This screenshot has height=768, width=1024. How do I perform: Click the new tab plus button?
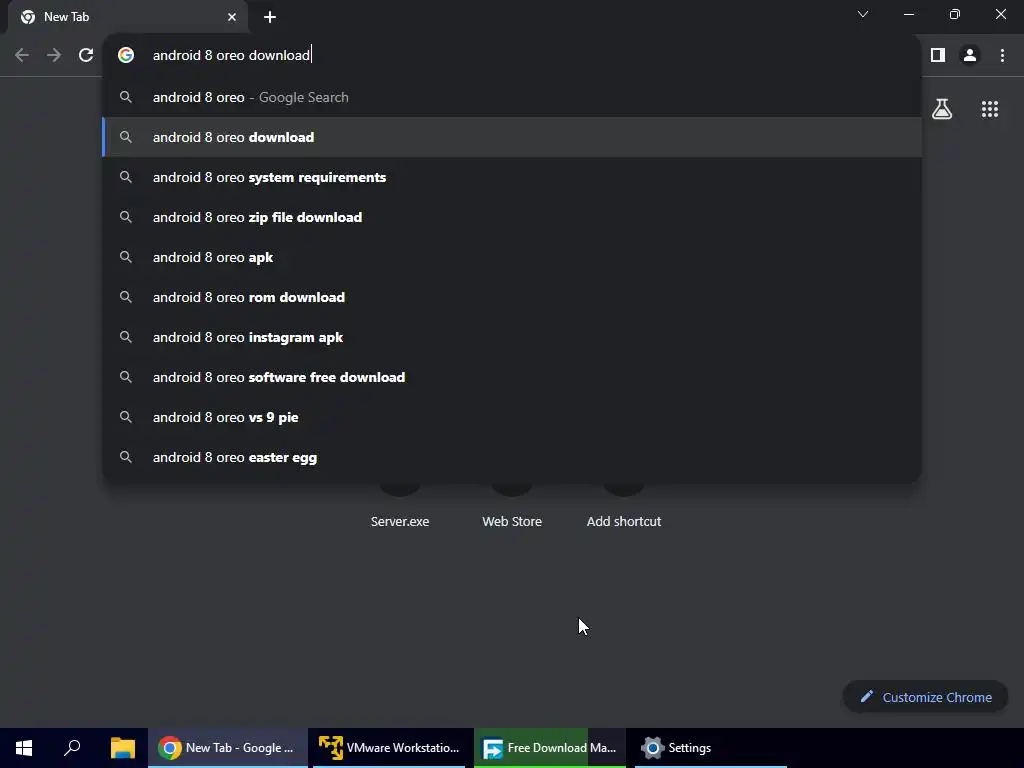click(270, 17)
